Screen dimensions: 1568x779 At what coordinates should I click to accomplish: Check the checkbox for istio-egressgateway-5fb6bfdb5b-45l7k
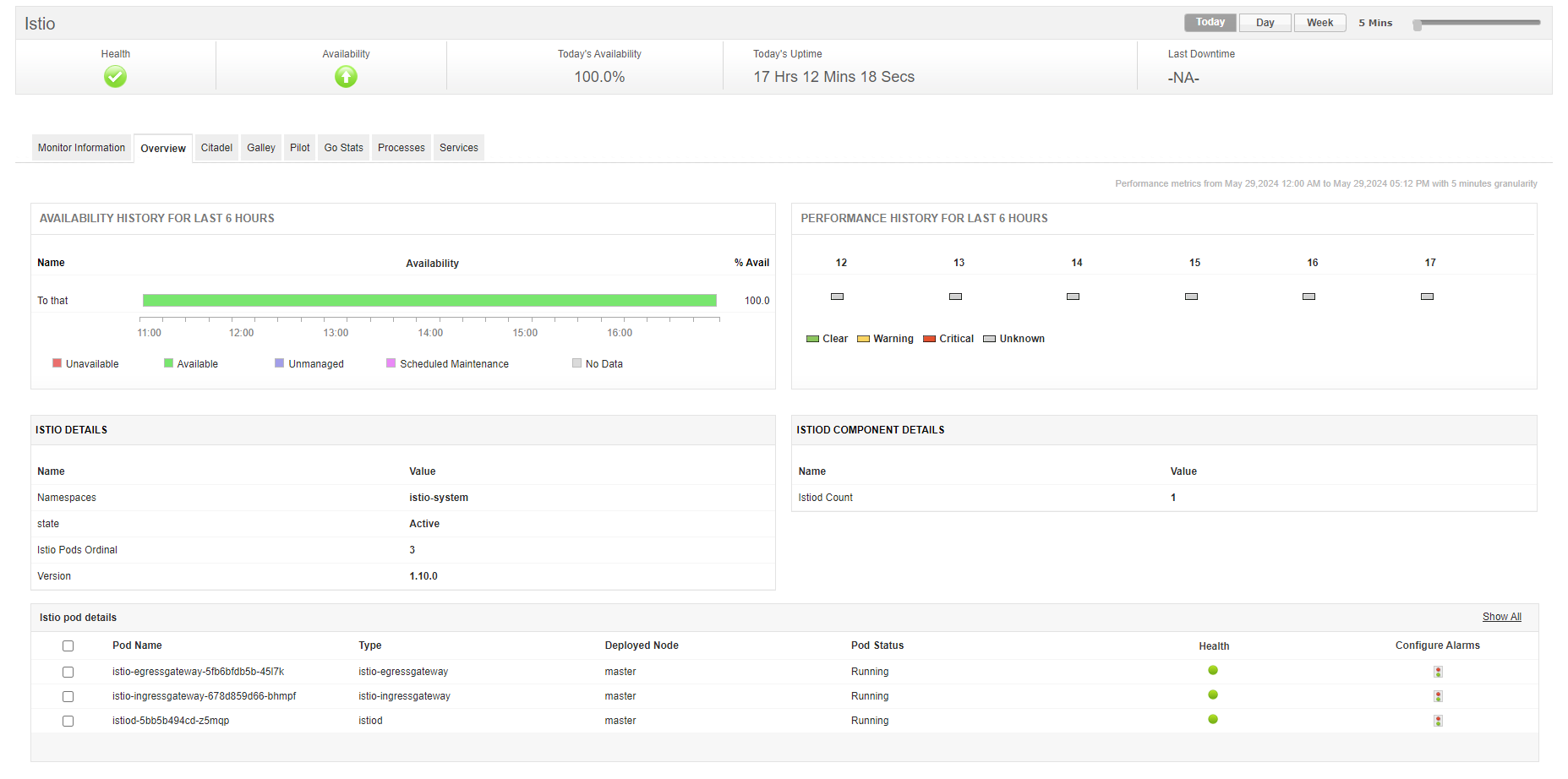tap(68, 672)
